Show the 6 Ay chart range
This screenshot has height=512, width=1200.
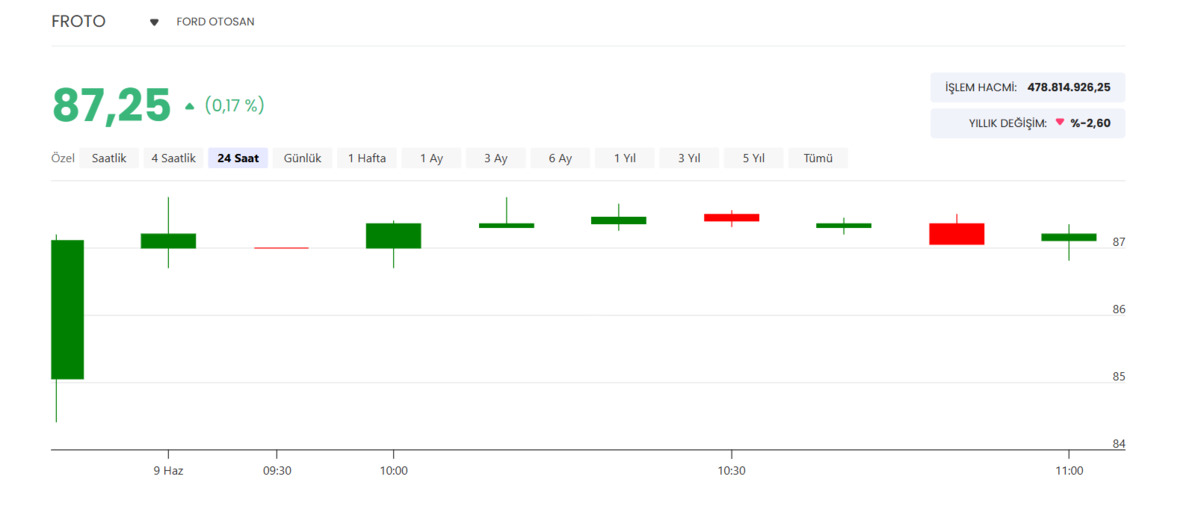click(560, 158)
